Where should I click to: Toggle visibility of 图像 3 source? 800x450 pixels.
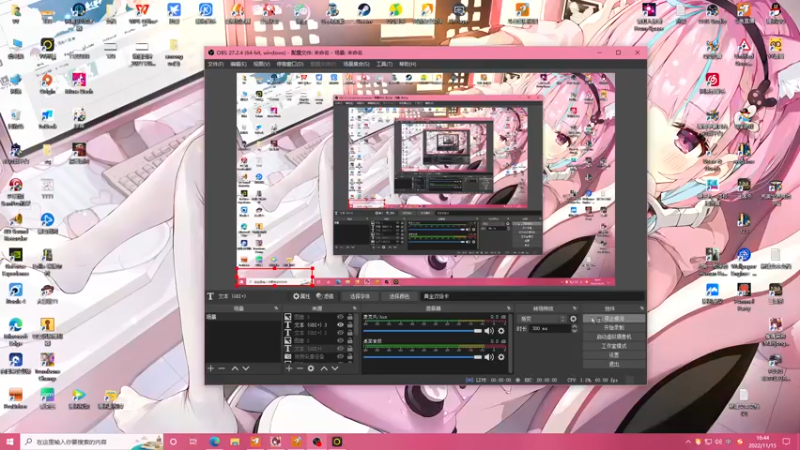(340, 317)
